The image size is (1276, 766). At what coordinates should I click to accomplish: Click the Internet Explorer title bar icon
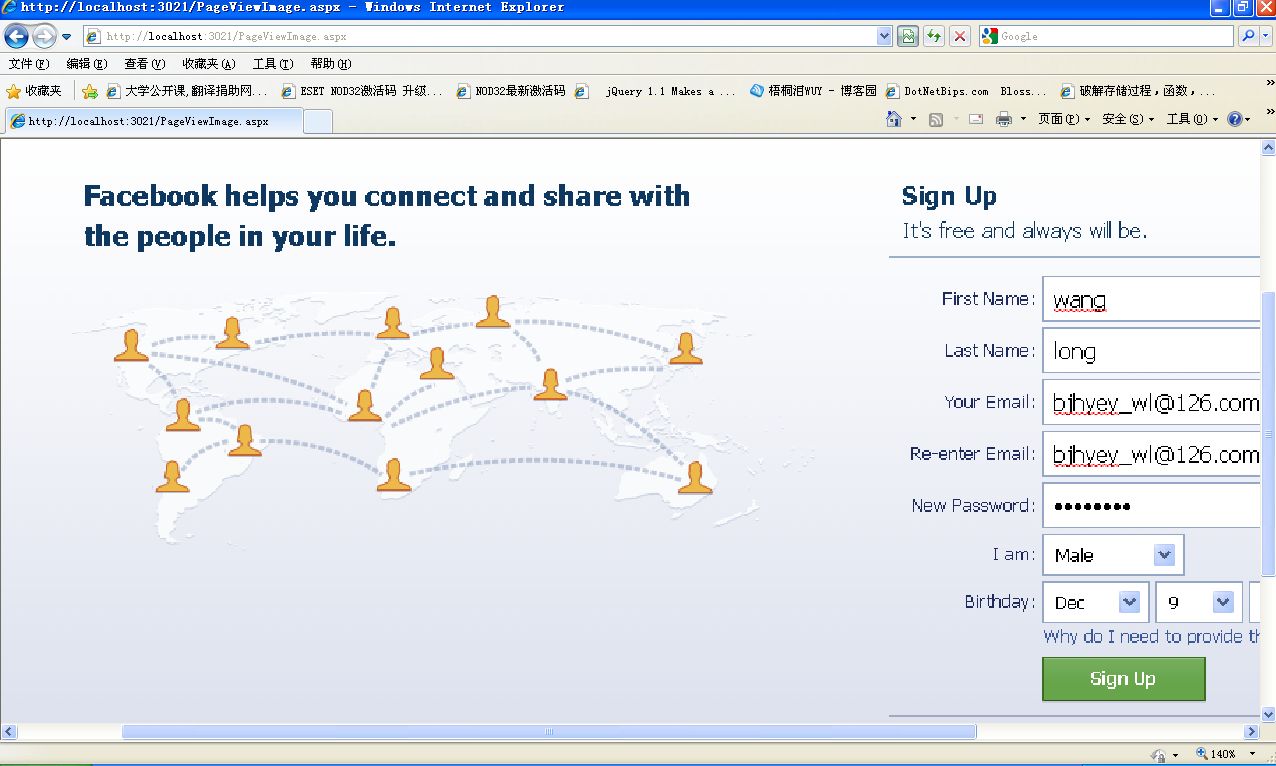tap(9, 7)
